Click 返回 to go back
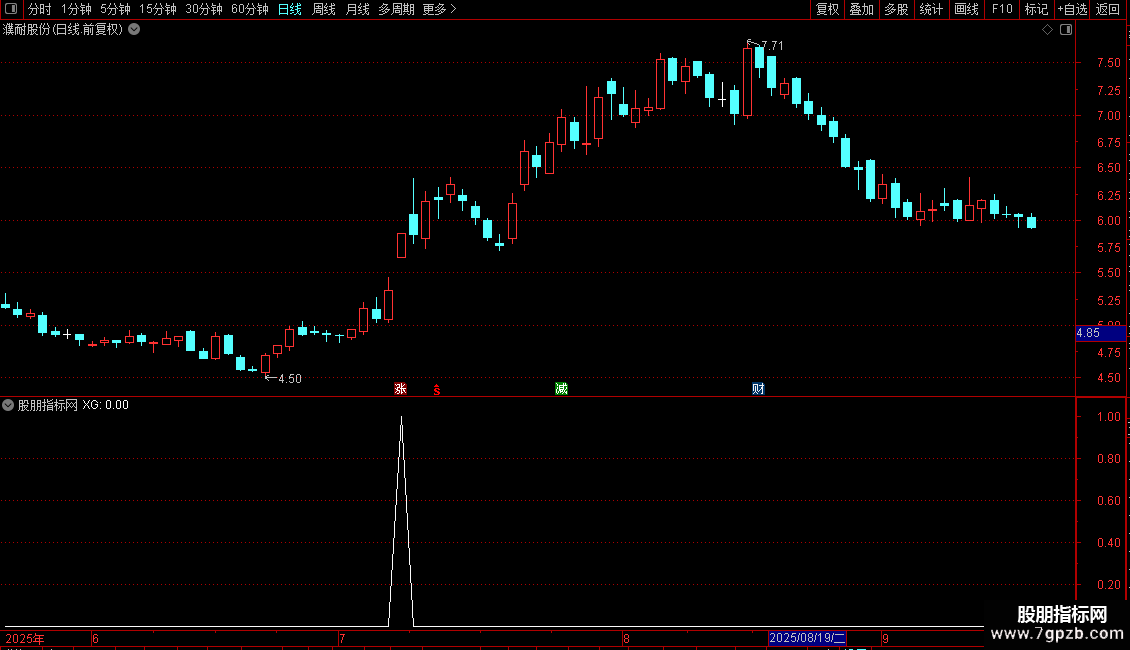 tap(1108, 9)
